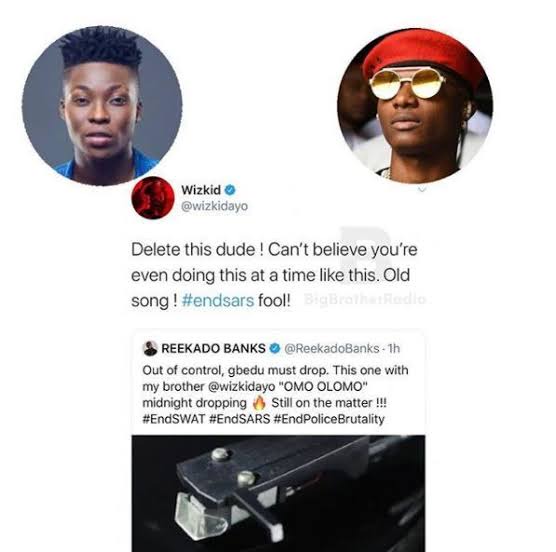The image size is (556, 552).
Task: Open the turntable cartridge image
Action: [x=278, y=493]
